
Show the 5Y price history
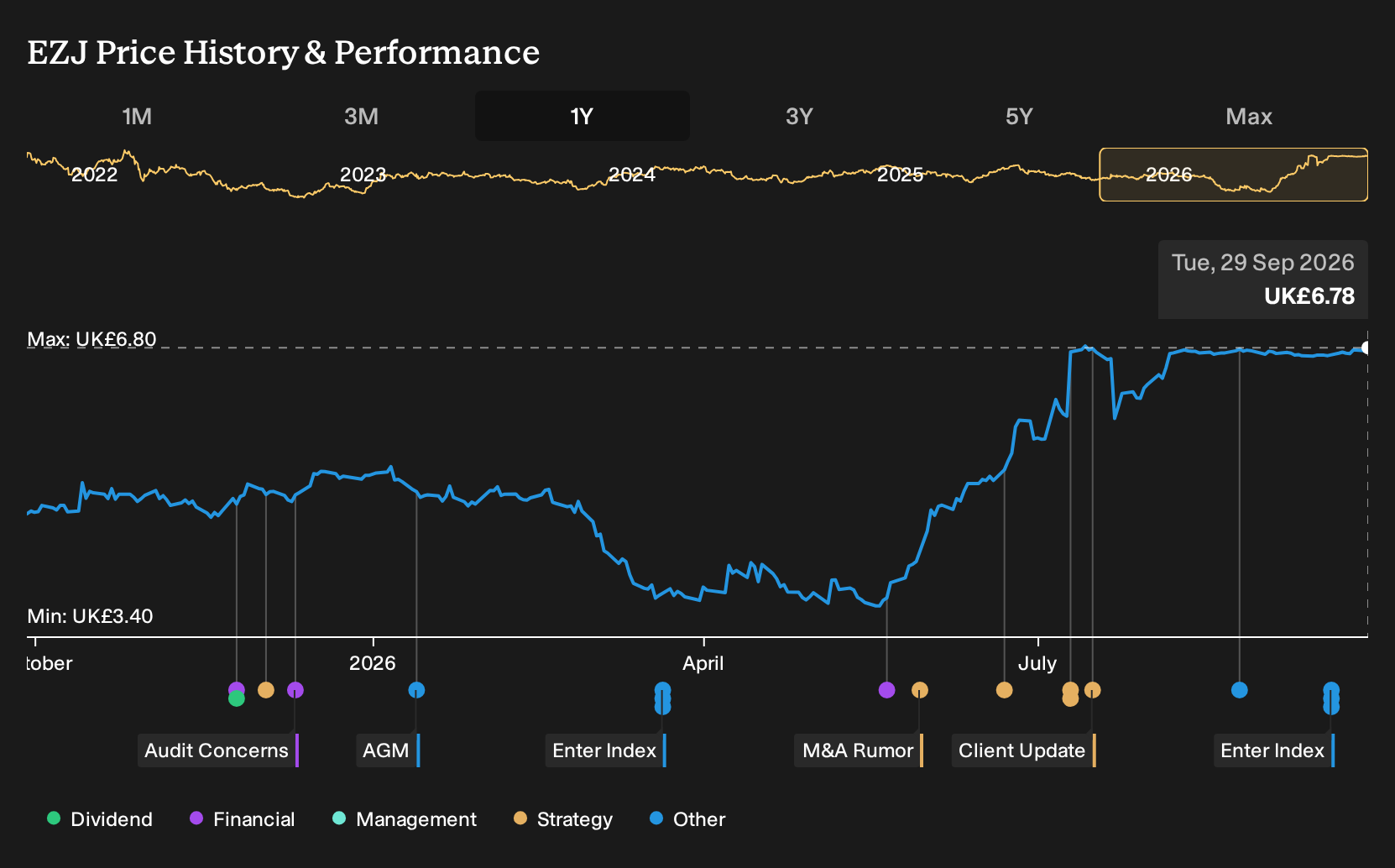coord(1018,116)
